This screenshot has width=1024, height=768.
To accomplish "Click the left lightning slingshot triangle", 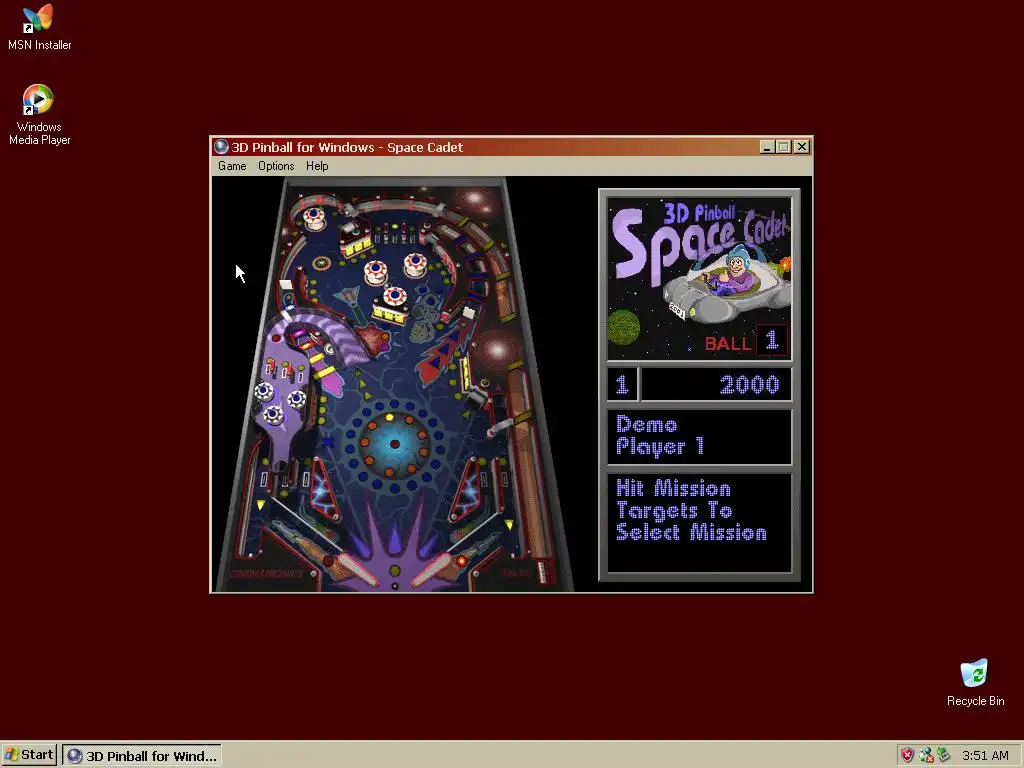I will point(324,492).
